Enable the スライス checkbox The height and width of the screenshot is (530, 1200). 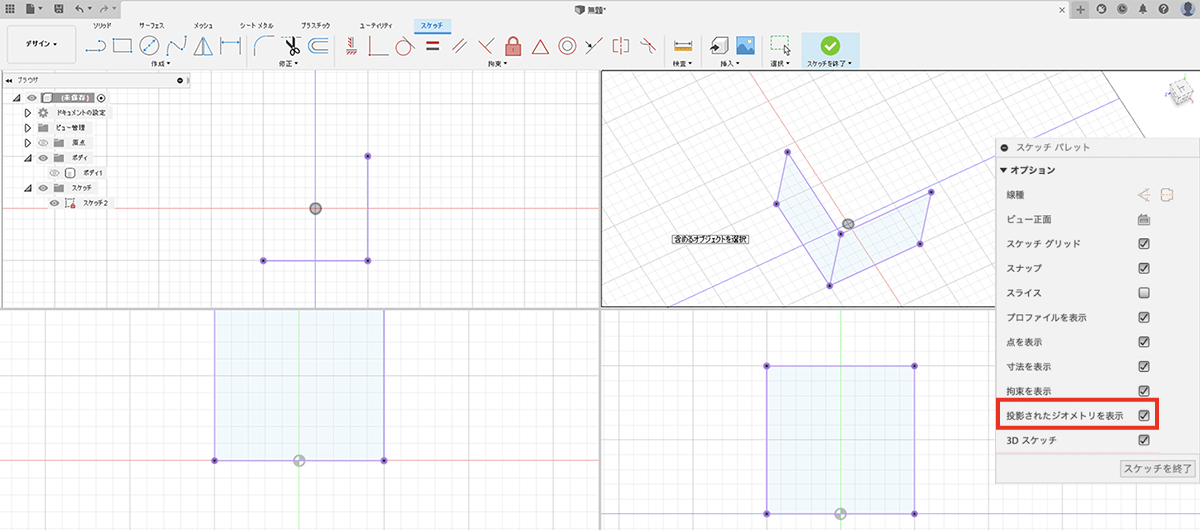coord(1144,293)
